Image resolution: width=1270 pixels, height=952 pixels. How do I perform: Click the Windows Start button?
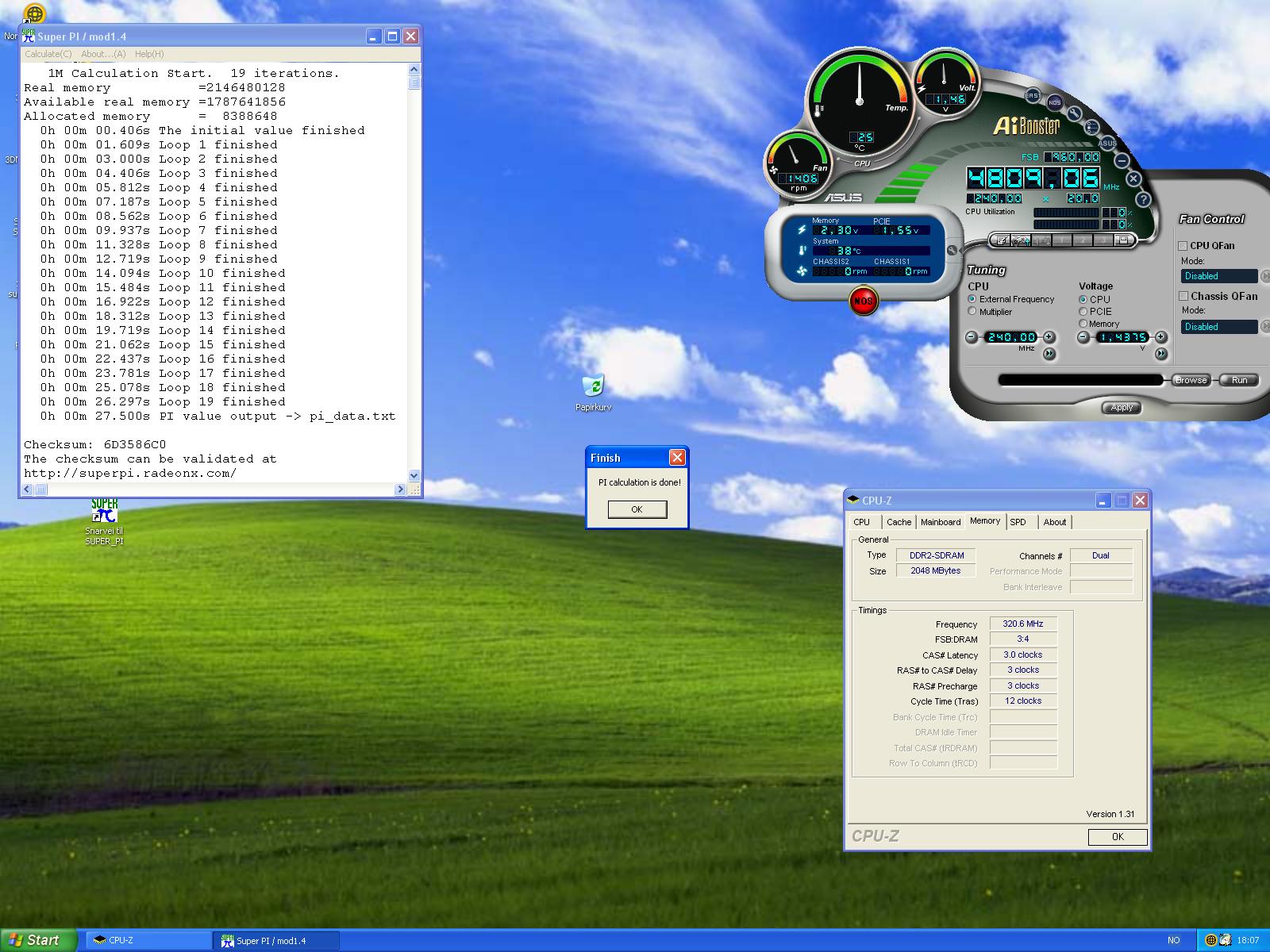coord(38,940)
